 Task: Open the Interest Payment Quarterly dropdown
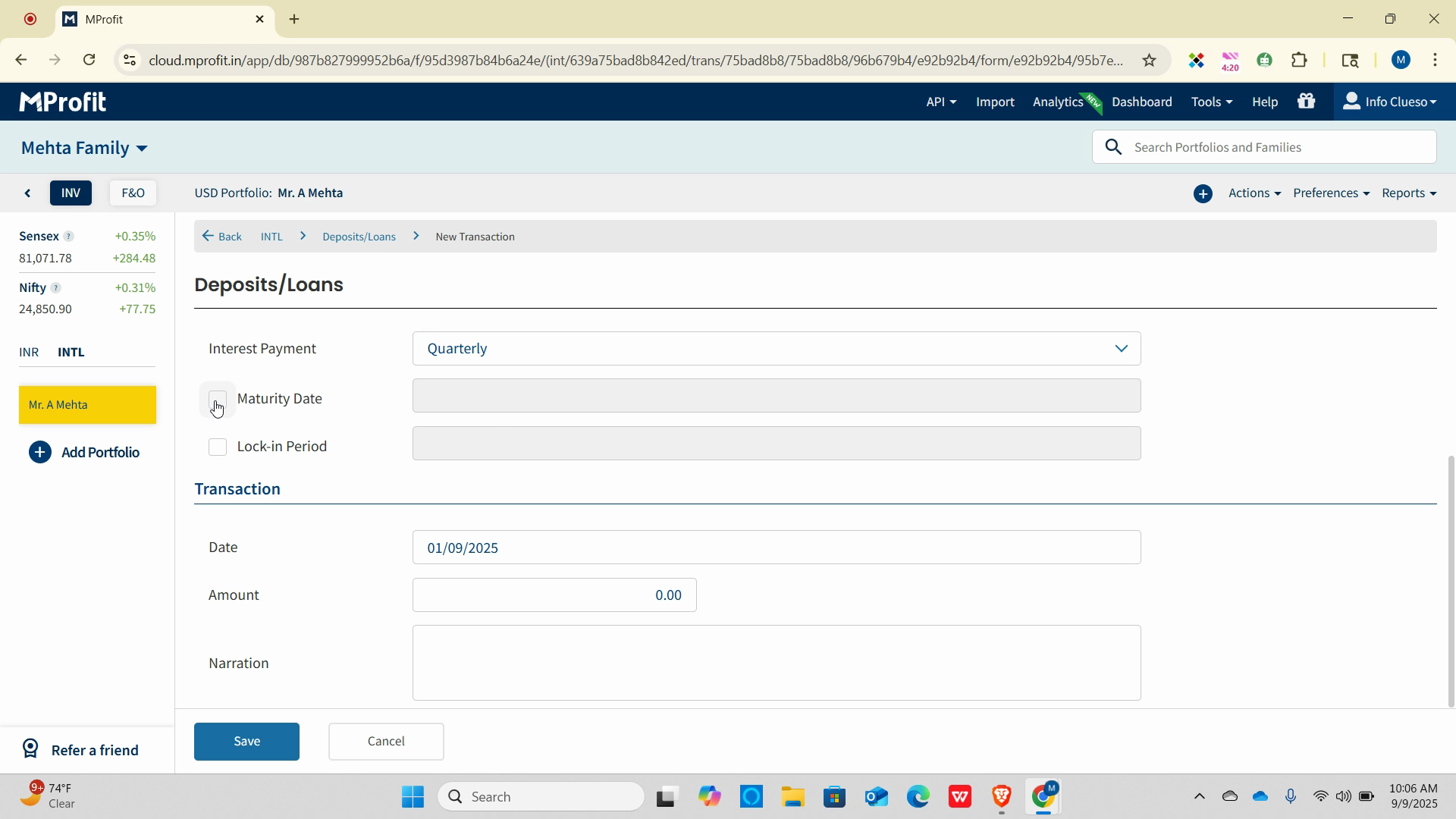[x=776, y=349]
